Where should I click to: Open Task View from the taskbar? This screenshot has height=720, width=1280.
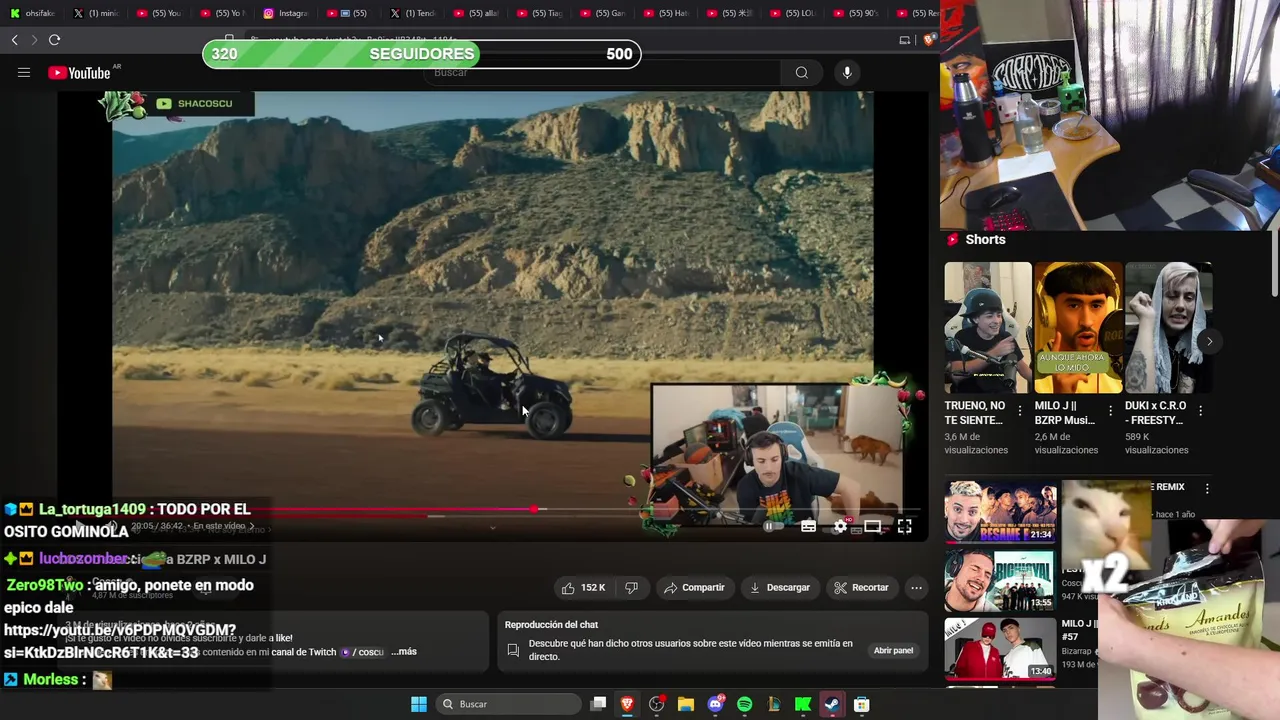tap(598, 704)
